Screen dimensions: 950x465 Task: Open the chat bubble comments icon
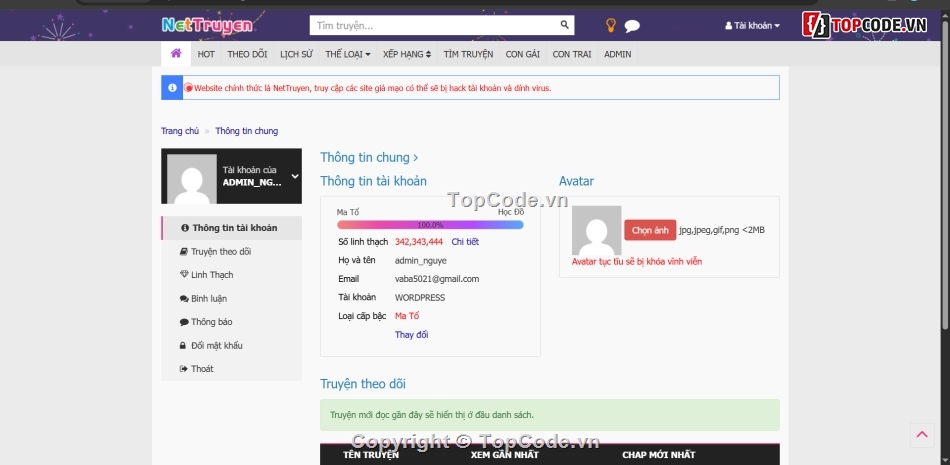(x=632, y=25)
